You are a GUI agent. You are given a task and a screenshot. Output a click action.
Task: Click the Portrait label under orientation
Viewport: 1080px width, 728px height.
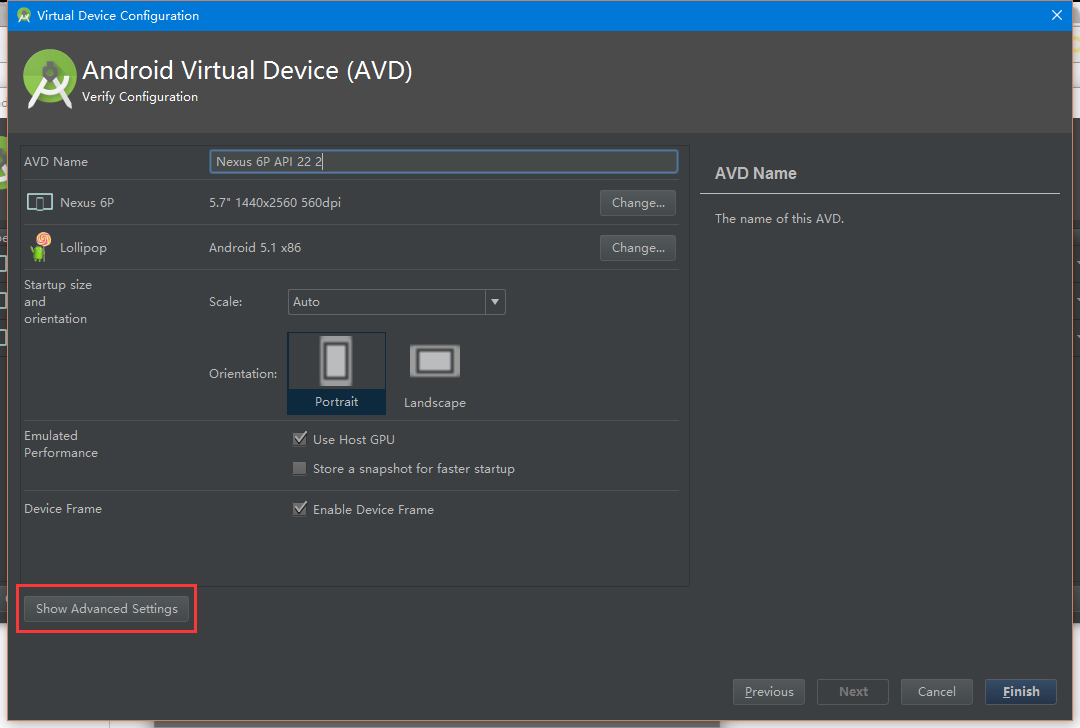tap(336, 402)
